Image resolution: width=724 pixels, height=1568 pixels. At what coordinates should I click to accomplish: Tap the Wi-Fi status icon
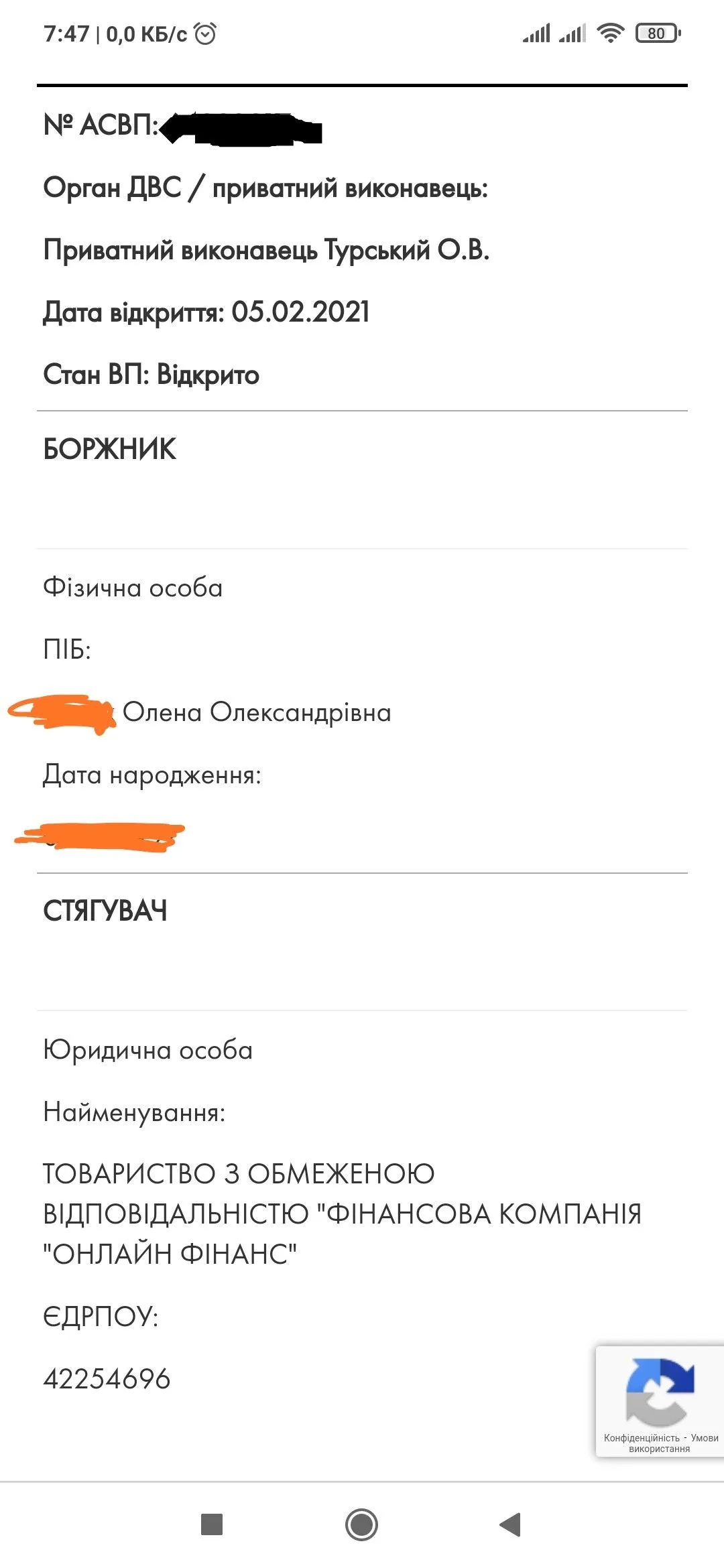point(610,33)
